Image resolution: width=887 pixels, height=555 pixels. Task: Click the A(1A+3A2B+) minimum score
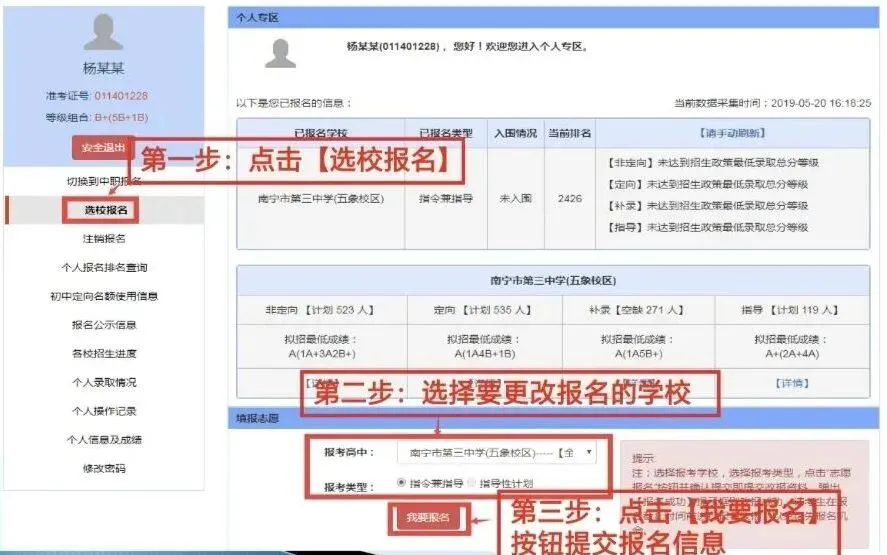pos(321,354)
